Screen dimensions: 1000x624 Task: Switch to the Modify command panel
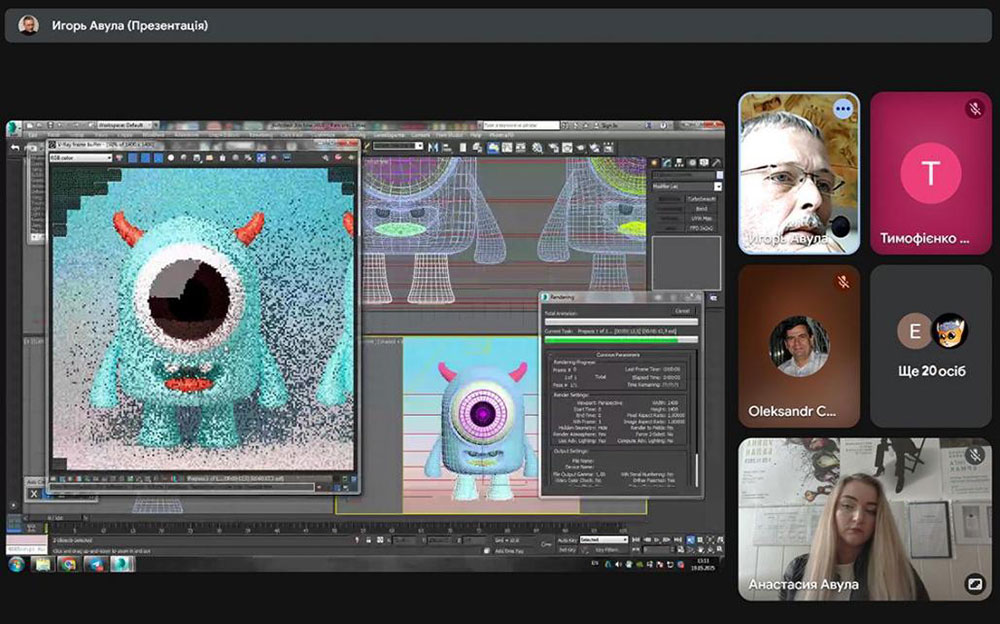(x=667, y=163)
